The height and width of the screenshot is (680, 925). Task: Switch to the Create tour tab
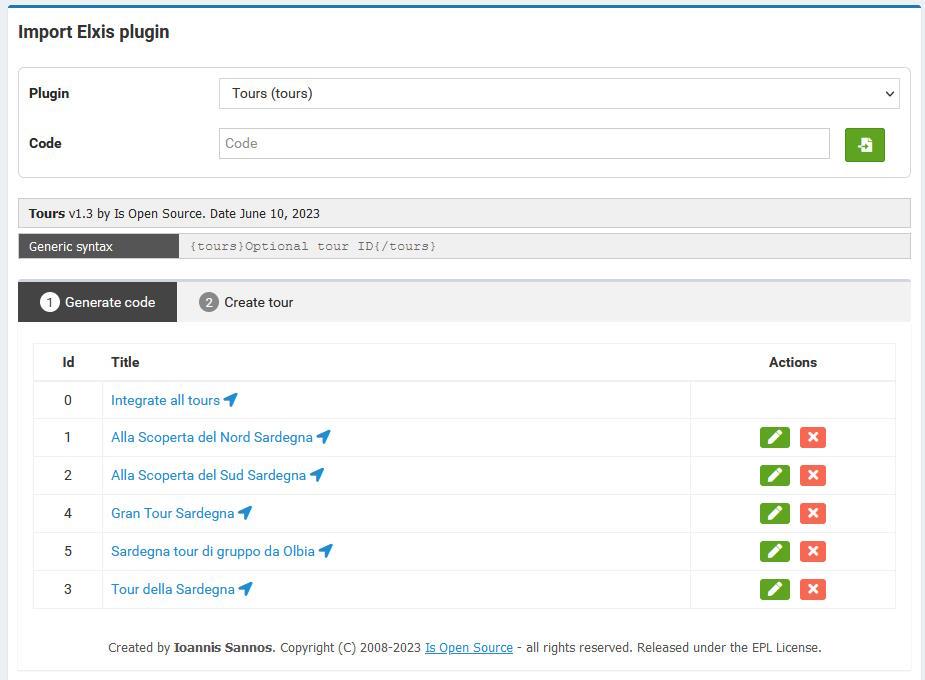point(246,302)
